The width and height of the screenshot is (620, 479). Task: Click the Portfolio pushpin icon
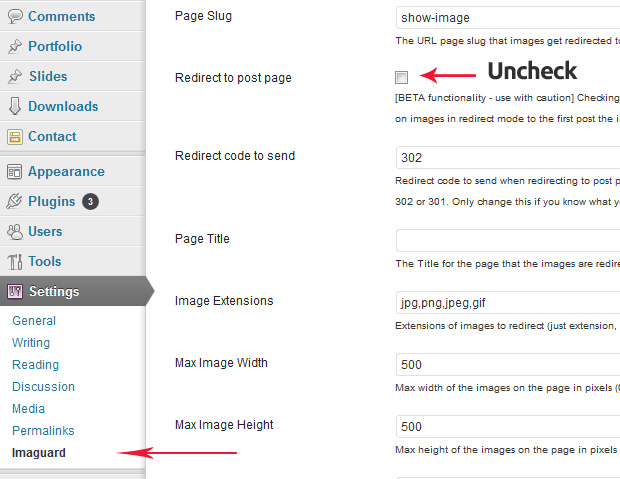tap(15, 46)
